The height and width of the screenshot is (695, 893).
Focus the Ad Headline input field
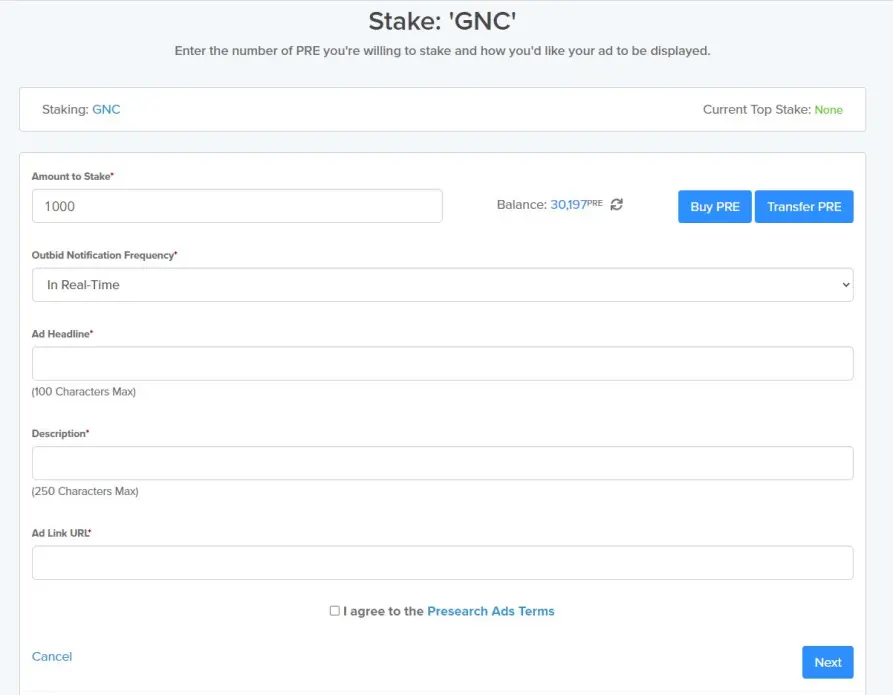pyautogui.click(x=443, y=363)
